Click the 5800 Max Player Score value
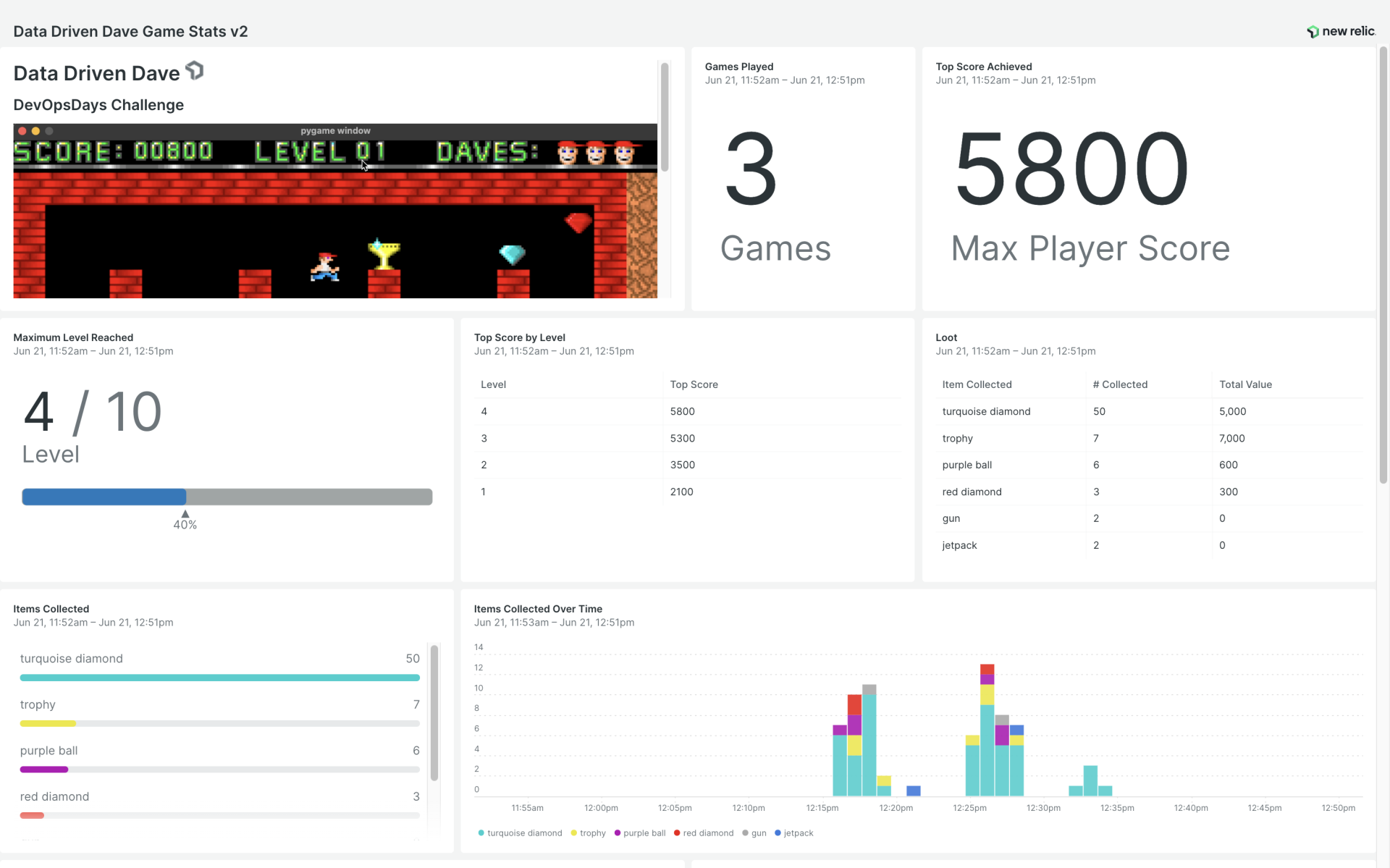This screenshot has height=868, width=1390. (x=1070, y=168)
